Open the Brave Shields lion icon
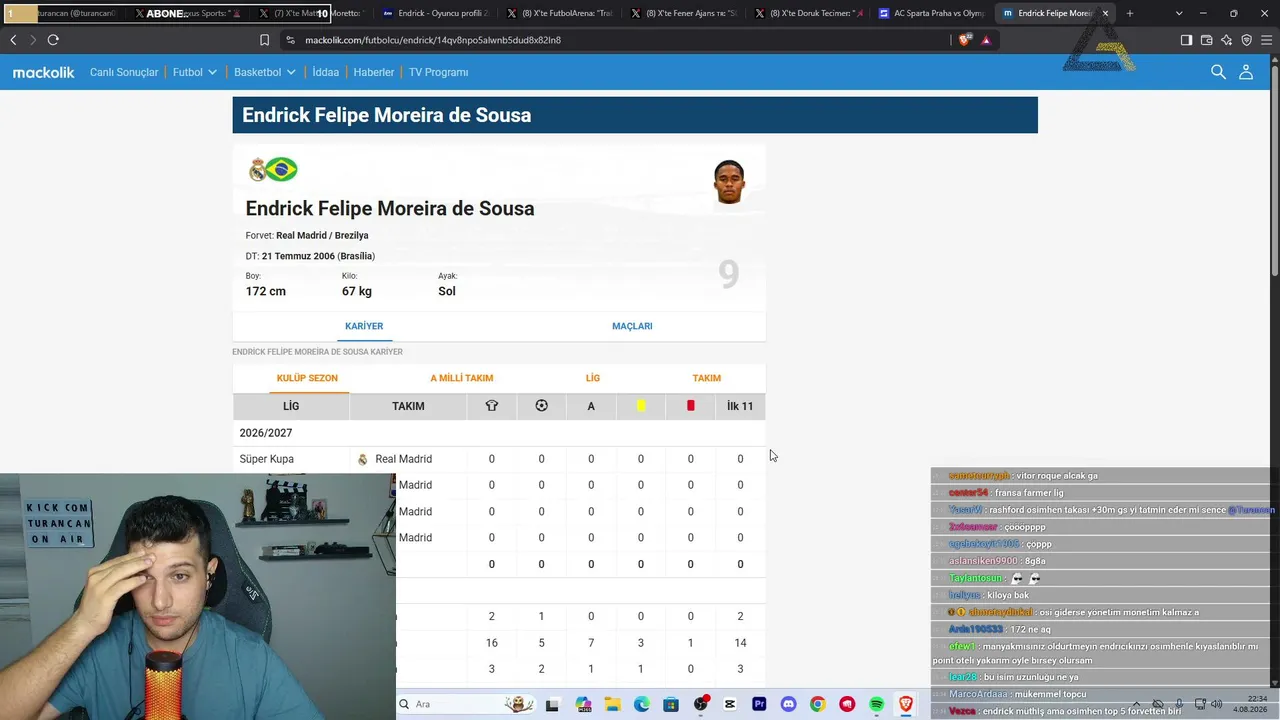The width and height of the screenshot is (1280, 720). (964, 40)
